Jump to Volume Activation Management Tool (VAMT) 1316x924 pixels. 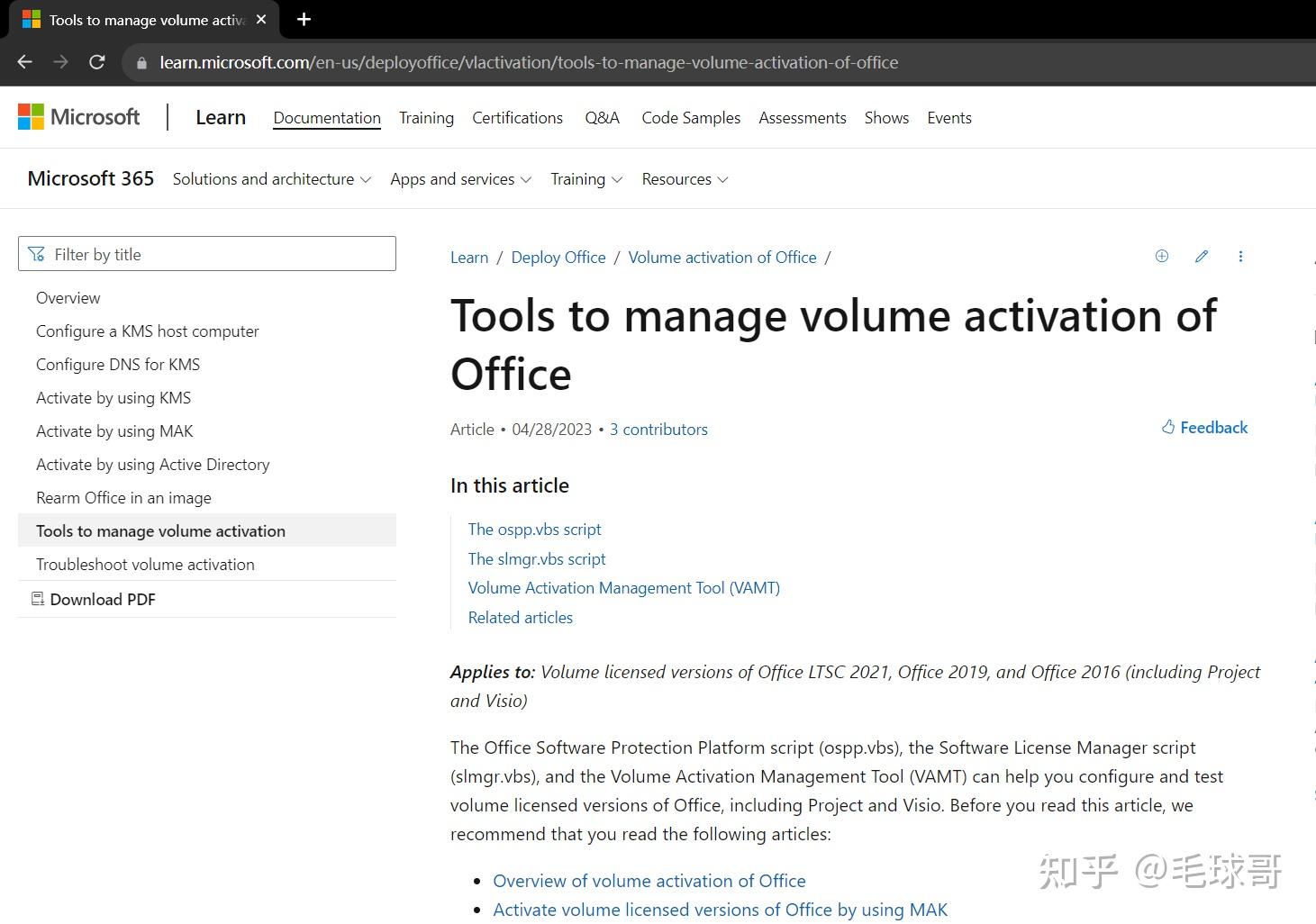point(624,588)
